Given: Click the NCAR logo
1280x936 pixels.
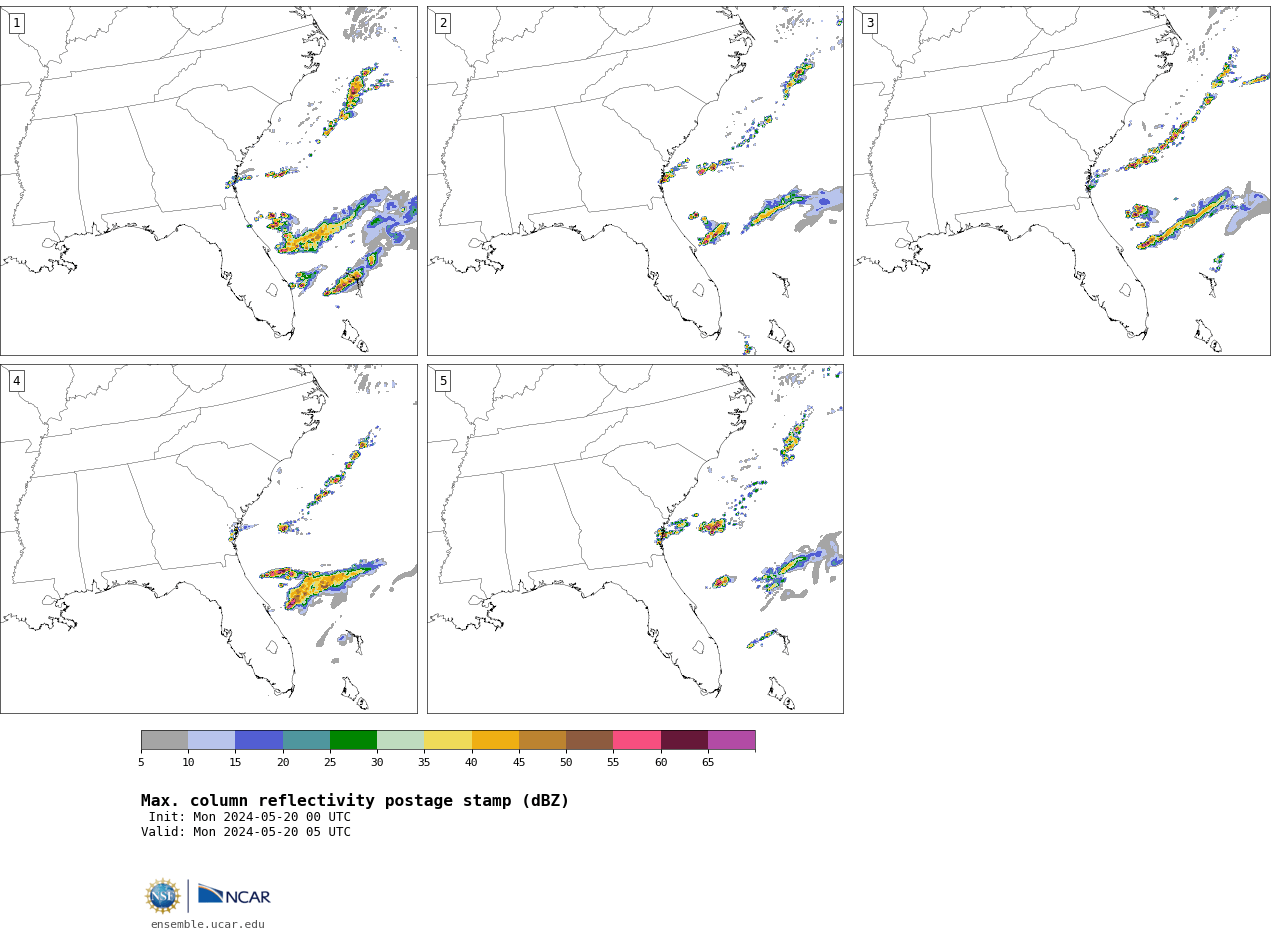Looking at the screenshot, I should coord(234,895).
